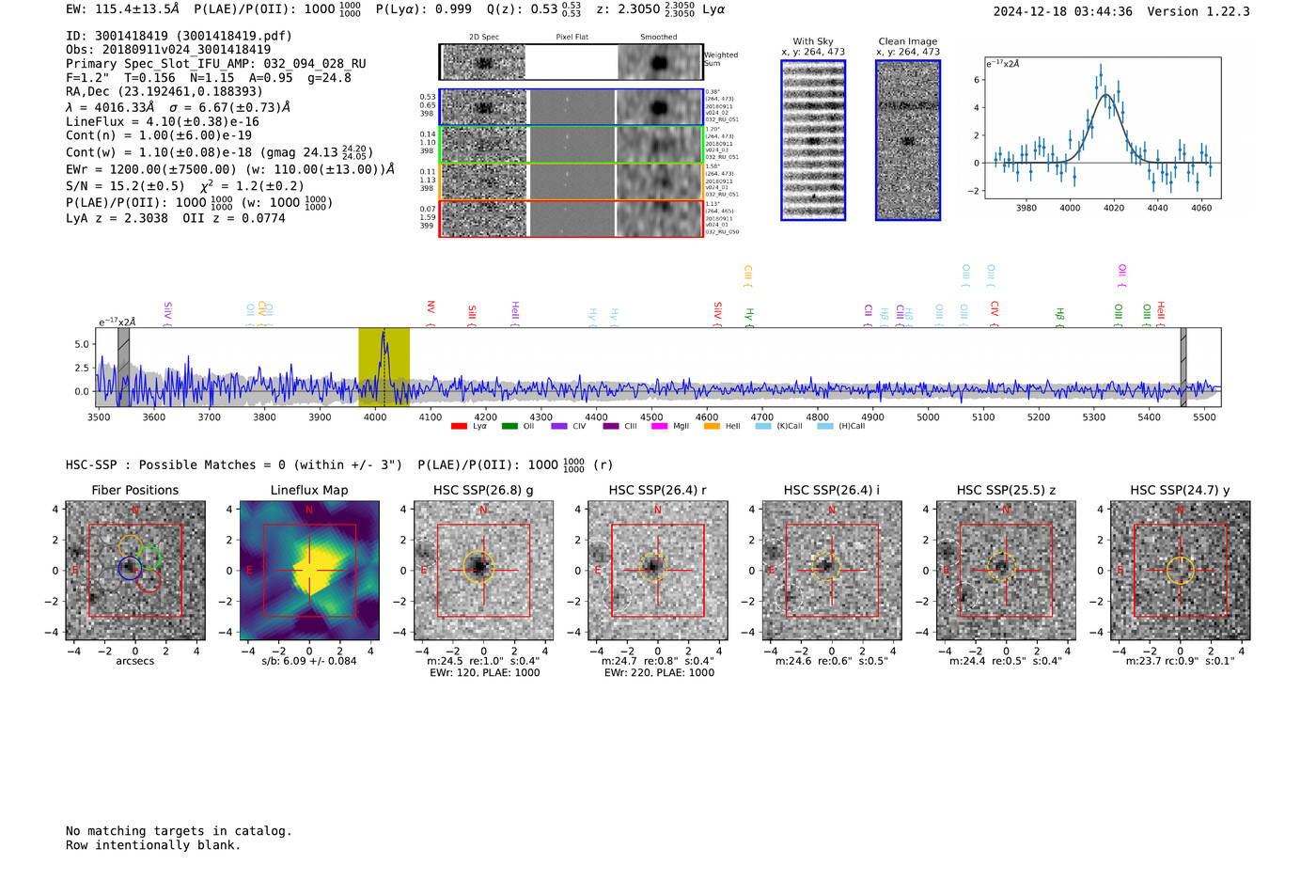This screenshot has width=1316, height=896.
Task: Open the Lineflux Map panel
Action: 309,571
